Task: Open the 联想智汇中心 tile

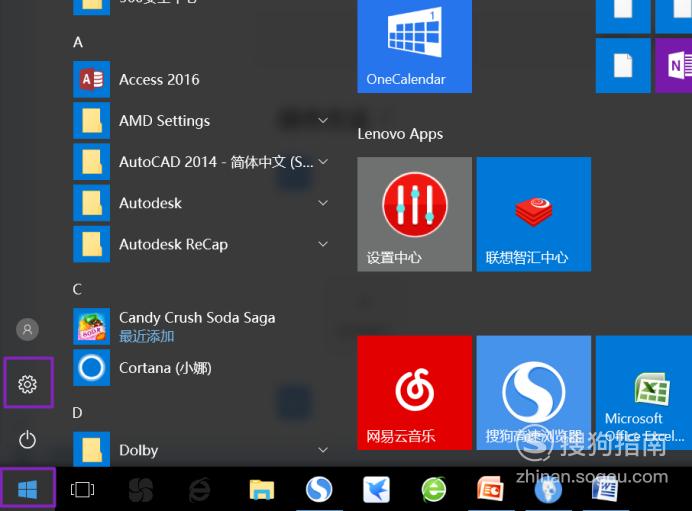Action: coord(534,214)
